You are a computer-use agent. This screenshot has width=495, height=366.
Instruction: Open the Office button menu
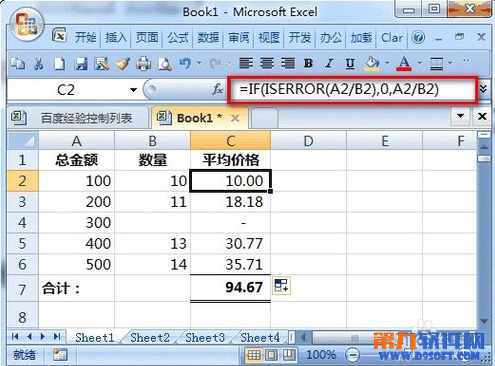coord(27,24)
